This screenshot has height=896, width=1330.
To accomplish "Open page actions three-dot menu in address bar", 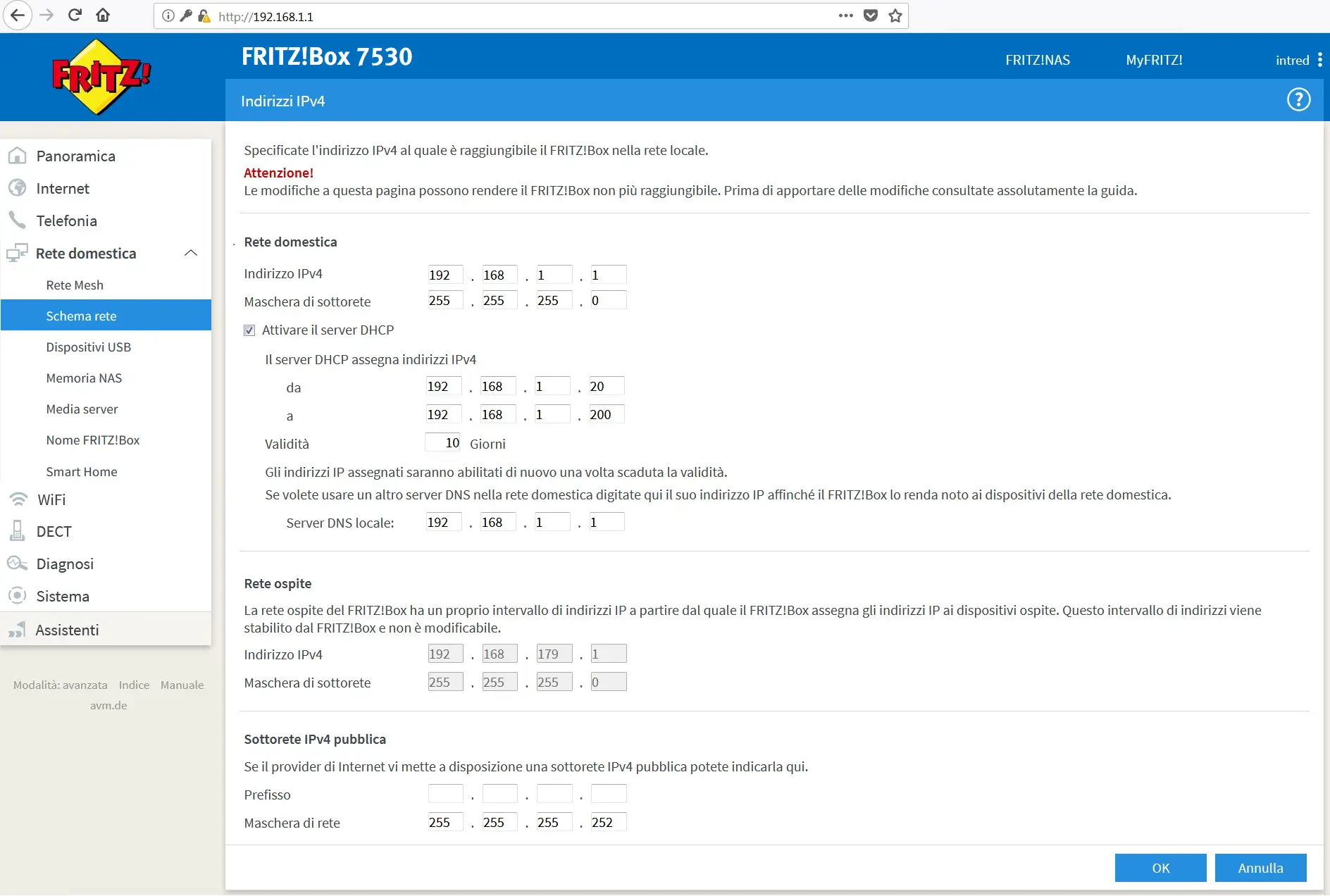I will [x=846, y=15].
